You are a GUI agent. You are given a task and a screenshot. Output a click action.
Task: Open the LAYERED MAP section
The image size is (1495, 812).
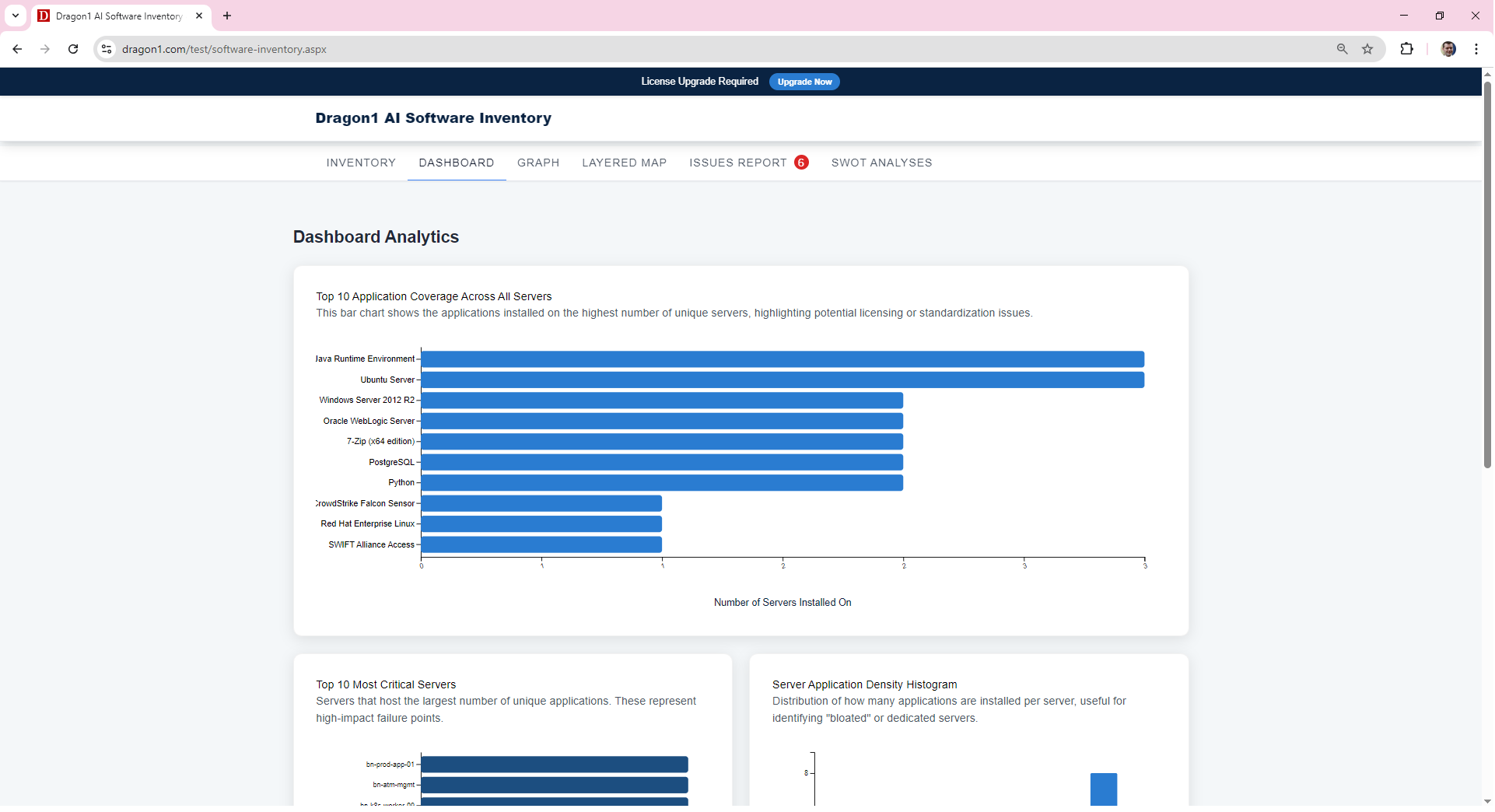tap(624, 163)
